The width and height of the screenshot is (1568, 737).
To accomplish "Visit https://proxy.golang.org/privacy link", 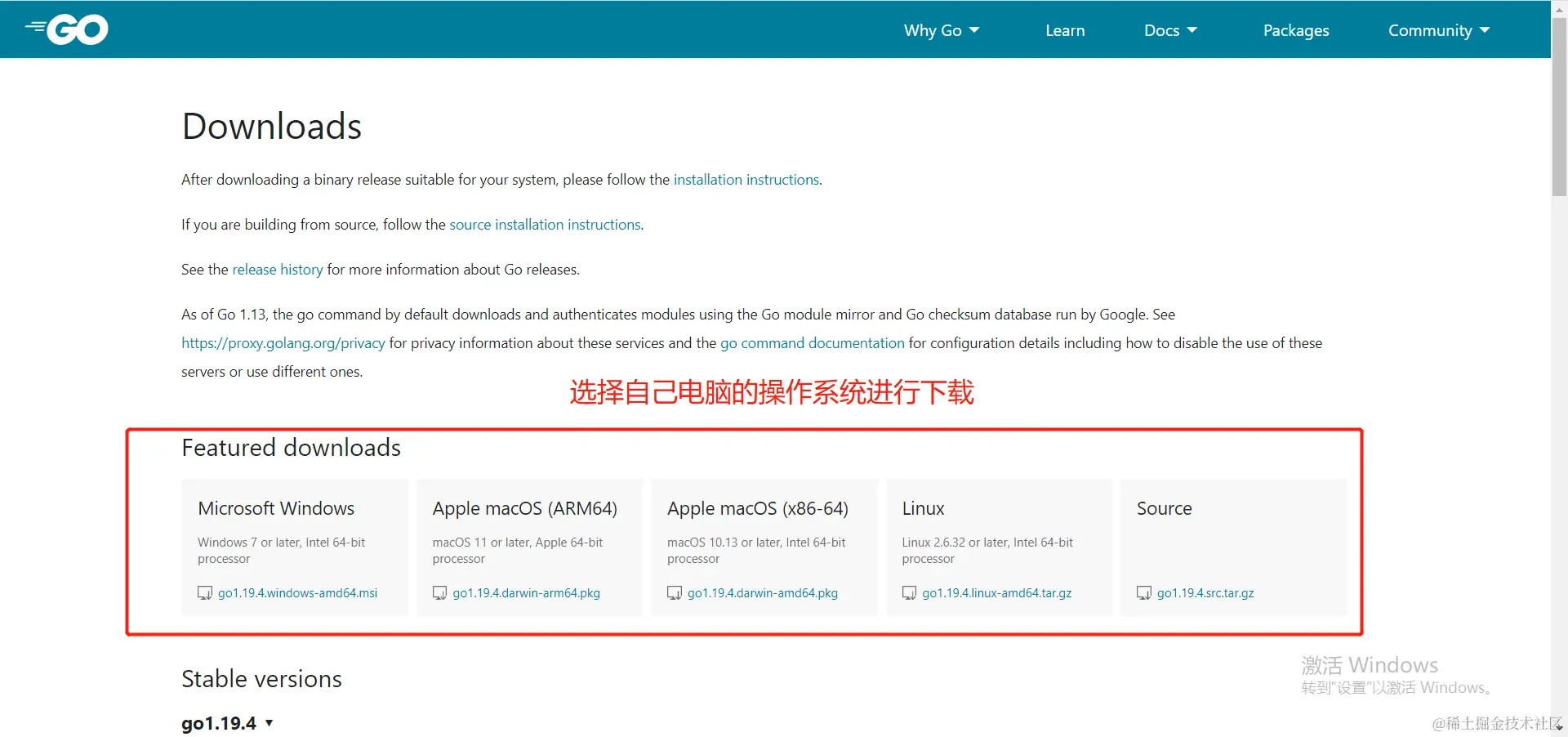I will [283, 343].
